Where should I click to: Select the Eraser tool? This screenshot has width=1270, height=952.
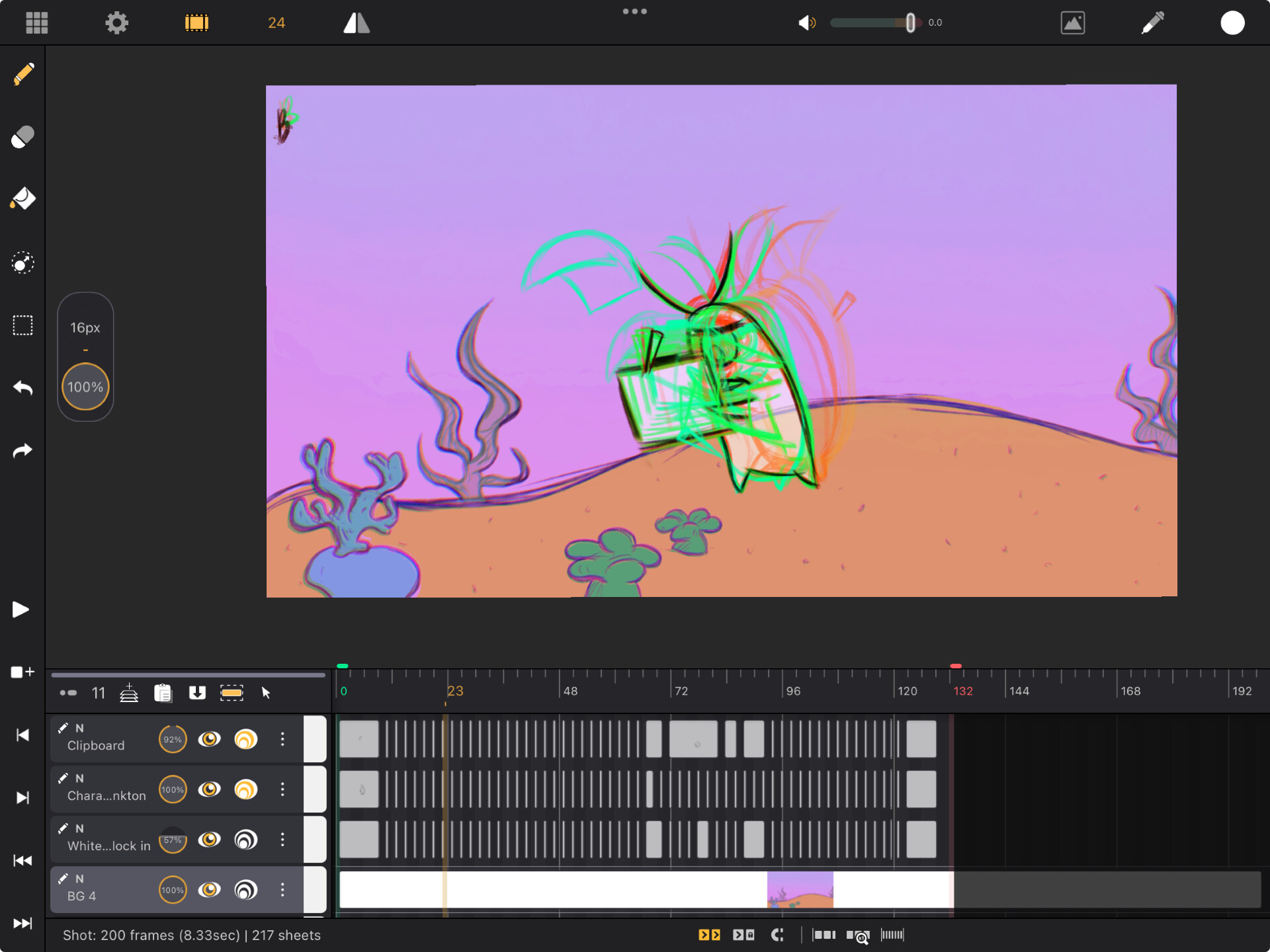22,136
